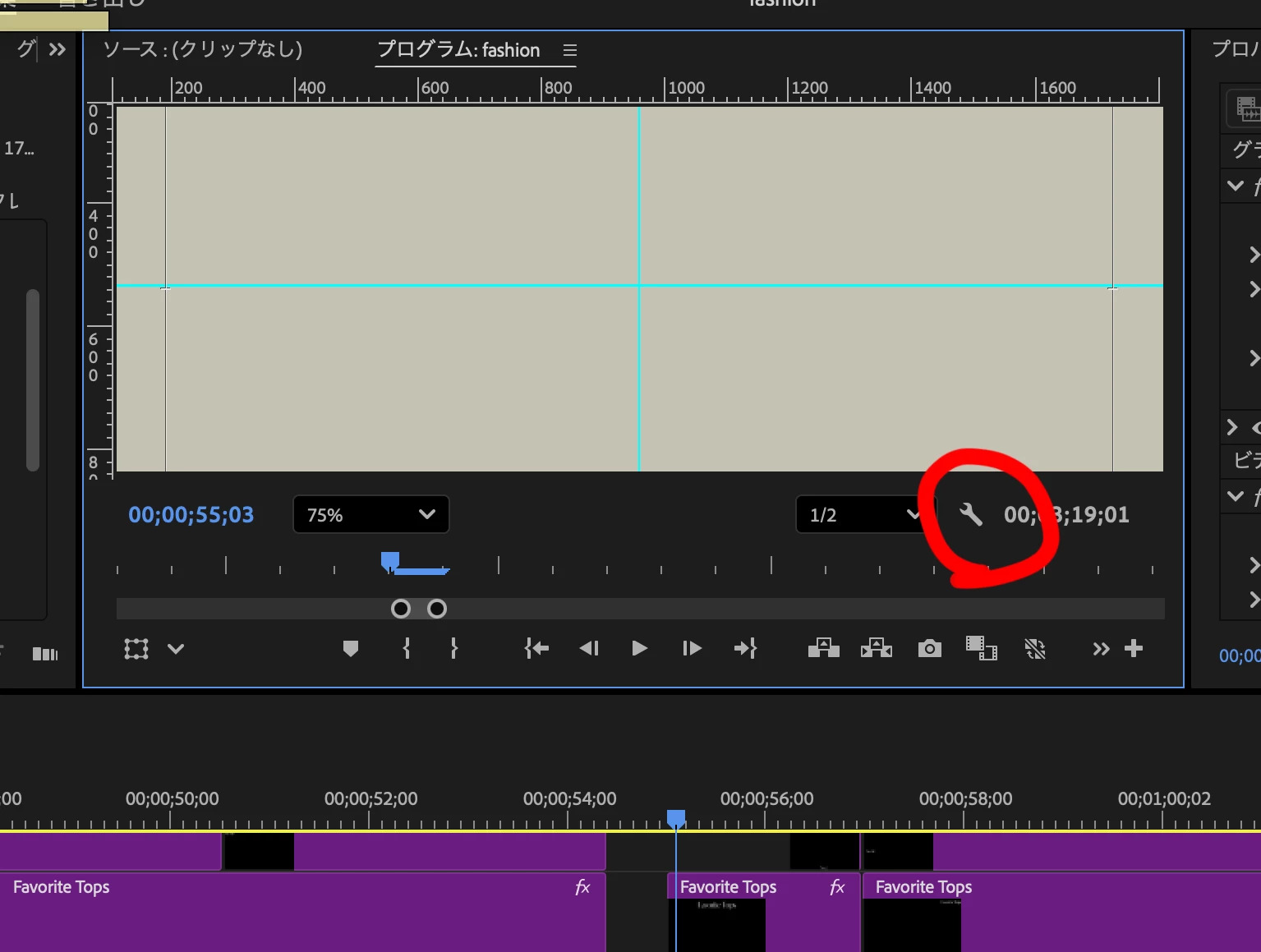
Task: Click the 00;03;19;01 duration timecode
Action: (x=1066, y=515)
